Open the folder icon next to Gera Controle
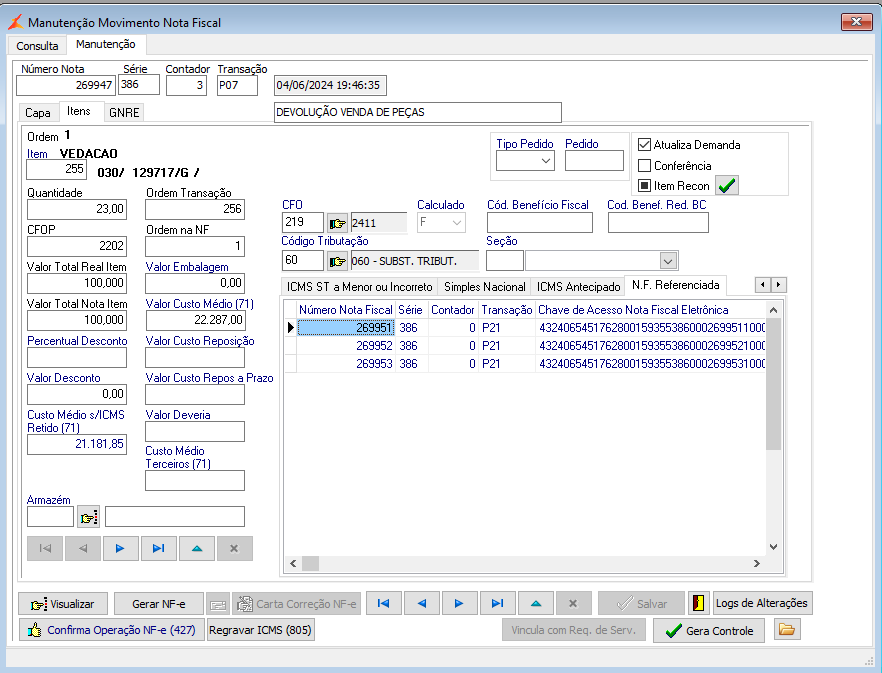Viewport: 882px width, 673px height. click(x=787, y=630)
